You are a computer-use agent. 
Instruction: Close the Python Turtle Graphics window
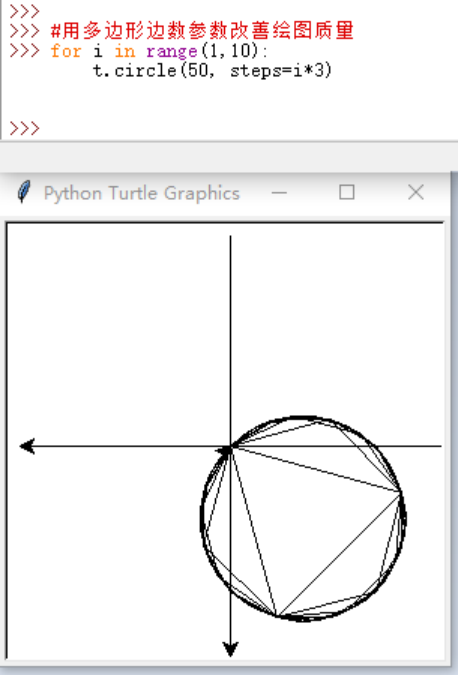point(416,192)
